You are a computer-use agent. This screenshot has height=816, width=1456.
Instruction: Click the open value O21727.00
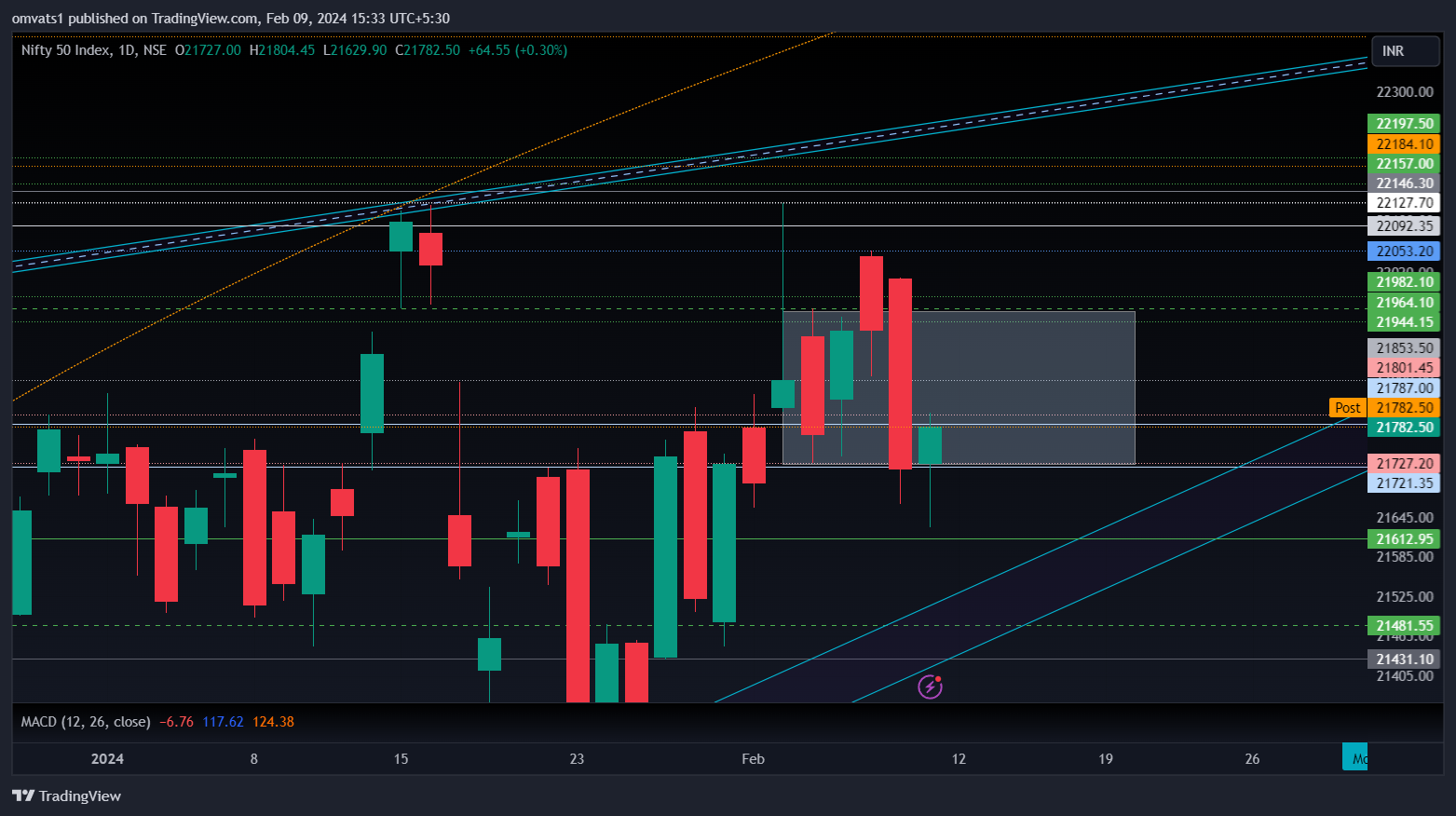(208, 50)
